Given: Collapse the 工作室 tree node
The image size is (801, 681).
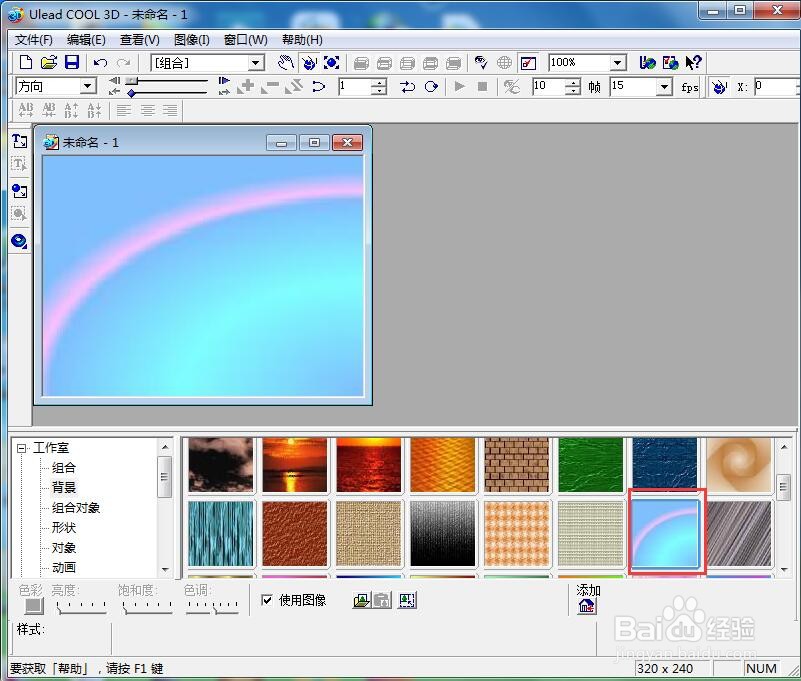Looking at the screenshot, I should click(x=21, y=449).
